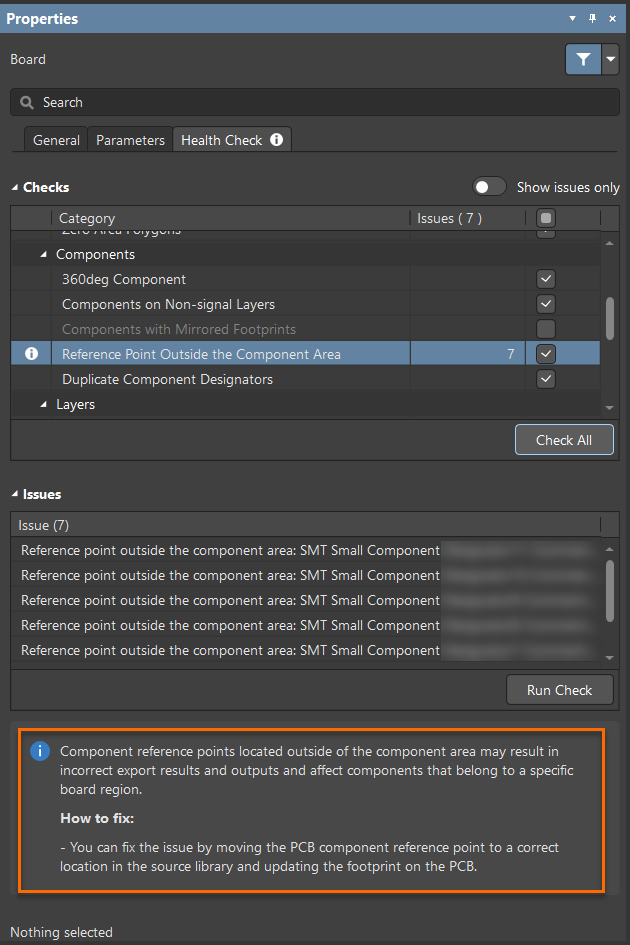Viewport: 630px width, 945px height.
Task: Click in the Search field
Action: 320,103
